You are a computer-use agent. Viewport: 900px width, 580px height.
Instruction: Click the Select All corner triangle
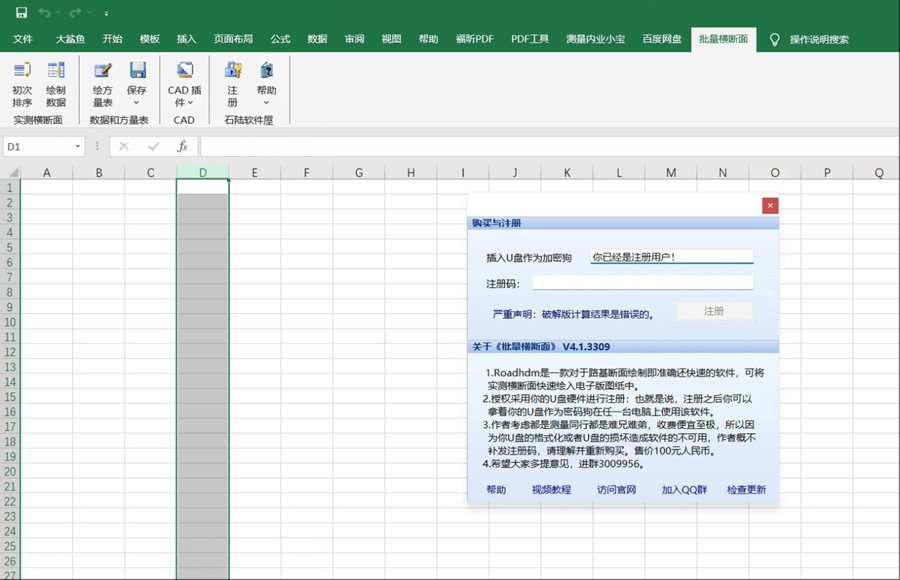click(11, 172)
